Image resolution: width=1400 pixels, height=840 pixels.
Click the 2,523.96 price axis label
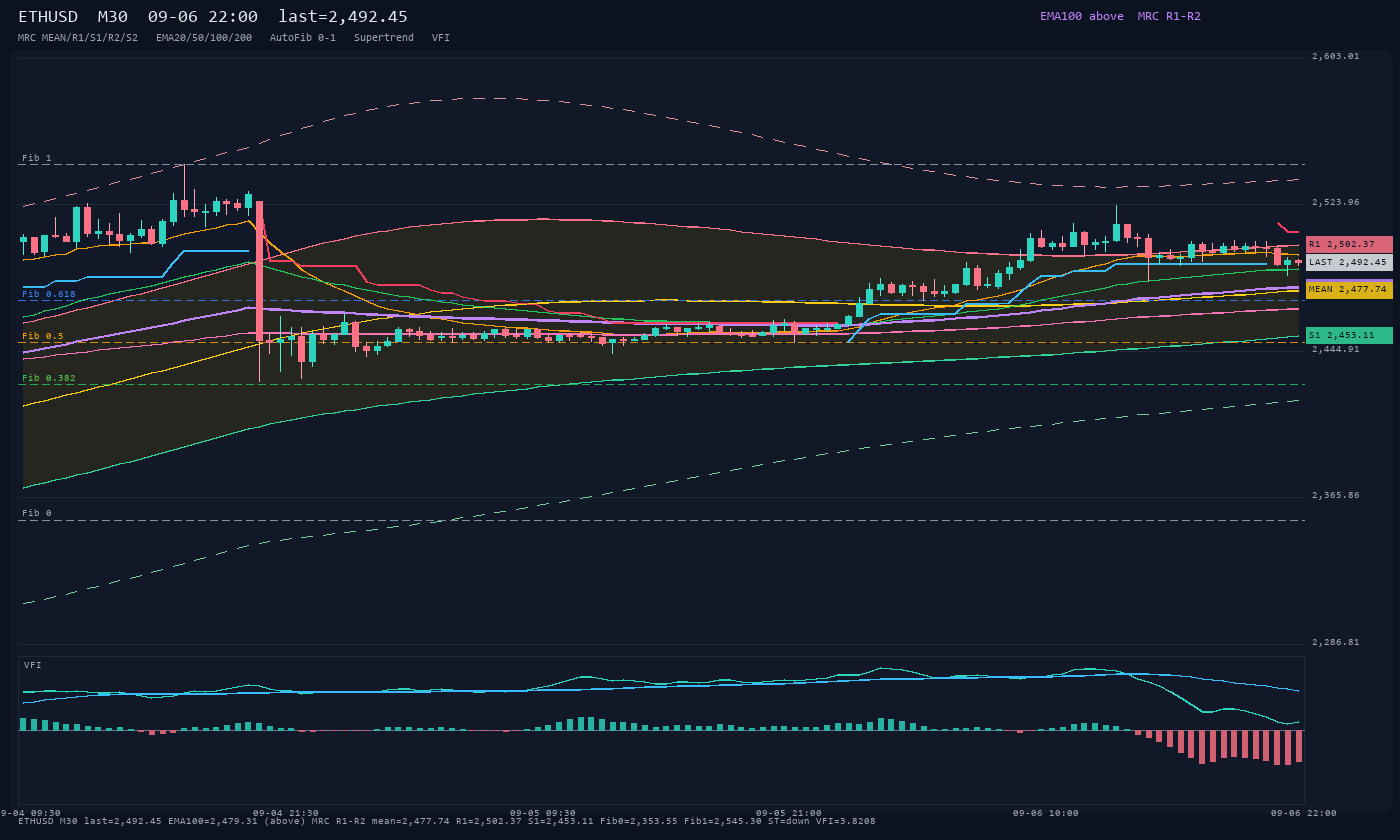(x=1336, y=202)
